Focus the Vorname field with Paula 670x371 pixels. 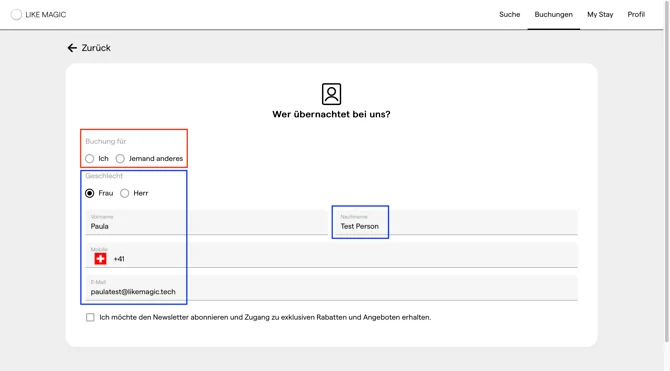point(206,222)
